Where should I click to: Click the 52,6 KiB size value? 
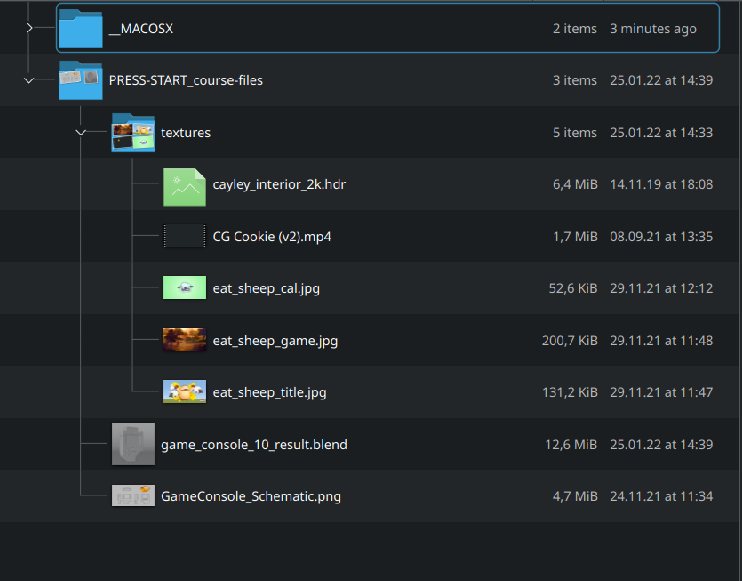(x=573, y=289)
